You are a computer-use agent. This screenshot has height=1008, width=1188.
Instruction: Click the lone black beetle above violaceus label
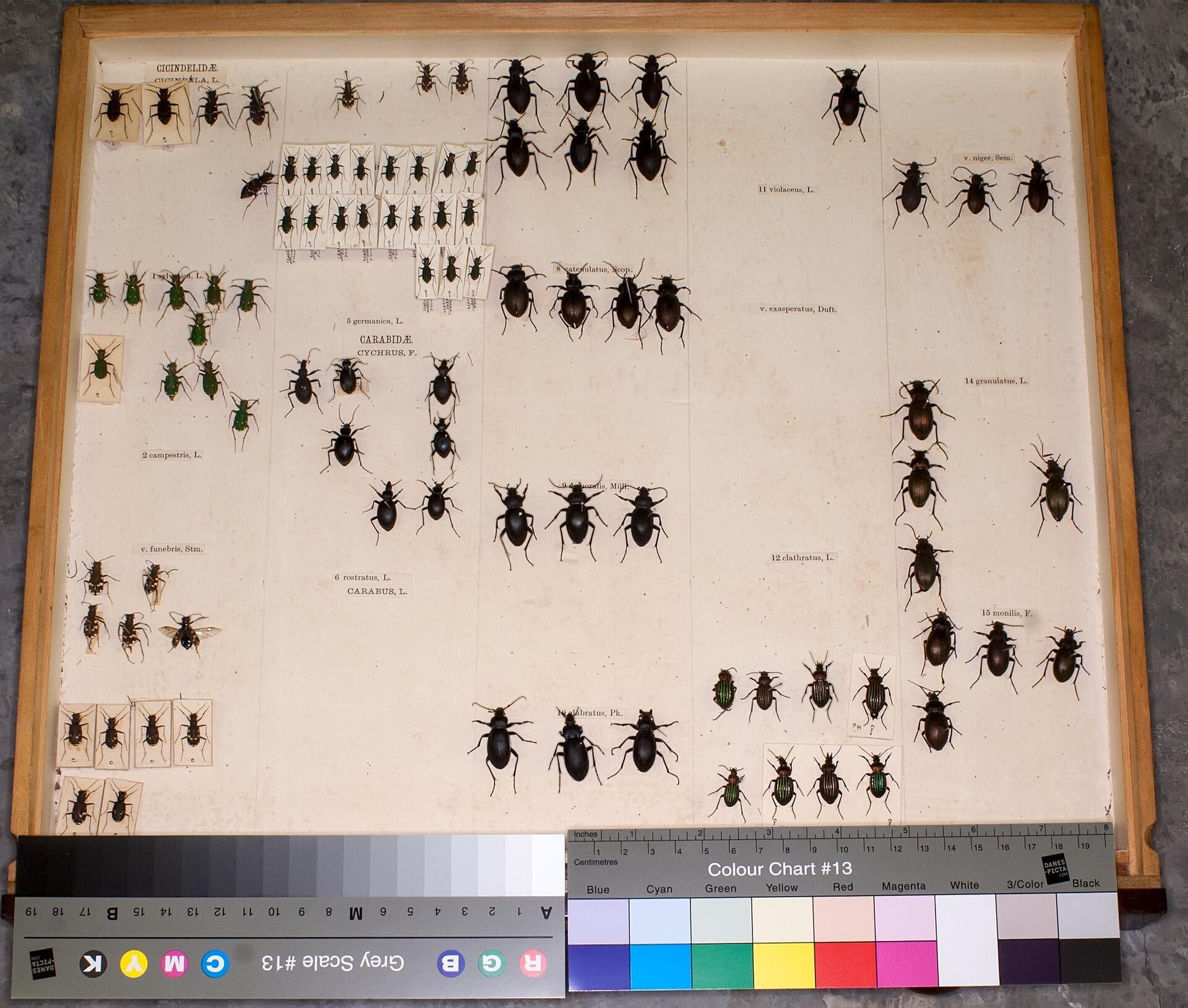850,103
